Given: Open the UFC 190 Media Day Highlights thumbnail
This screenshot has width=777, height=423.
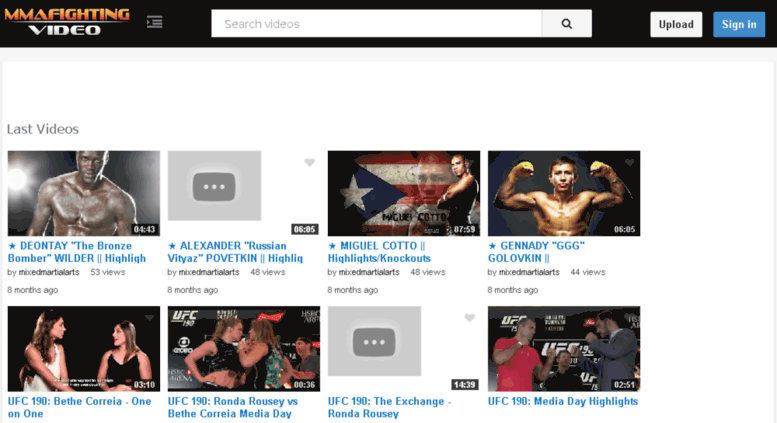Looking at the screenshot, I should (x=564, y=349).
